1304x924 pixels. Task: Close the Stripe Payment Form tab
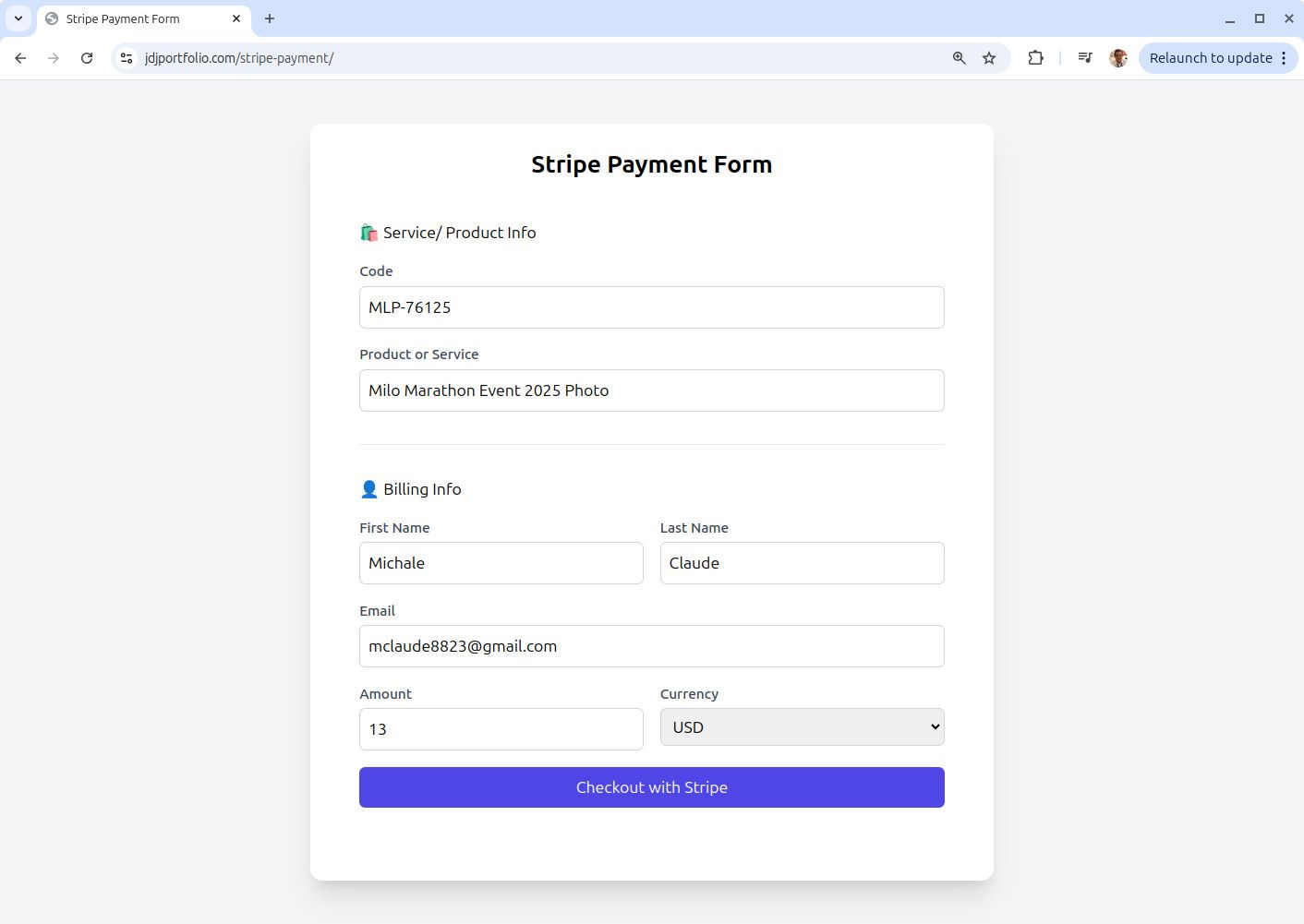pos(236,18)
